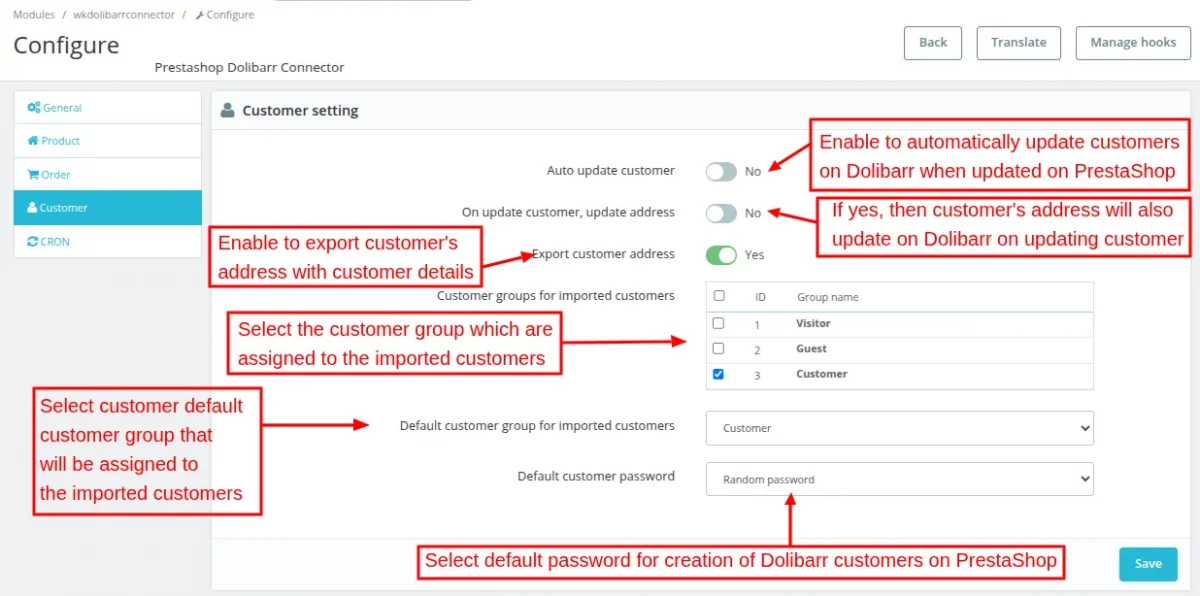1200x596 pixels.
Task: Switch to the Product tab
Action: 108,141
